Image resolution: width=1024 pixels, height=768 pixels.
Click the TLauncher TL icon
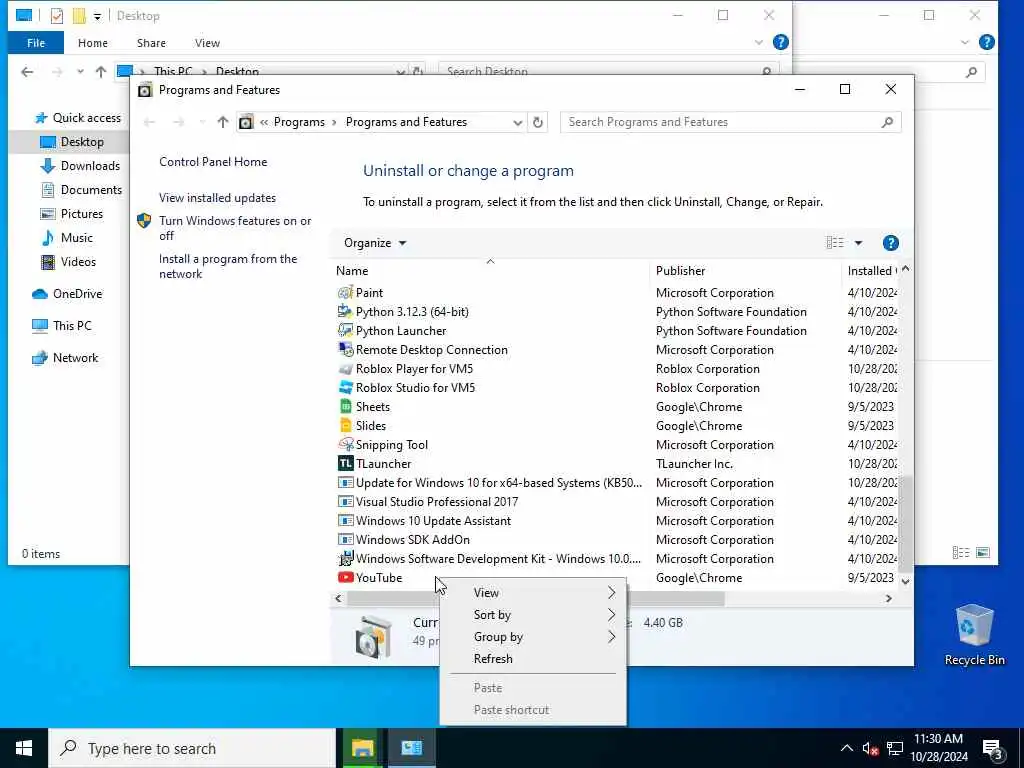point(345,464)
